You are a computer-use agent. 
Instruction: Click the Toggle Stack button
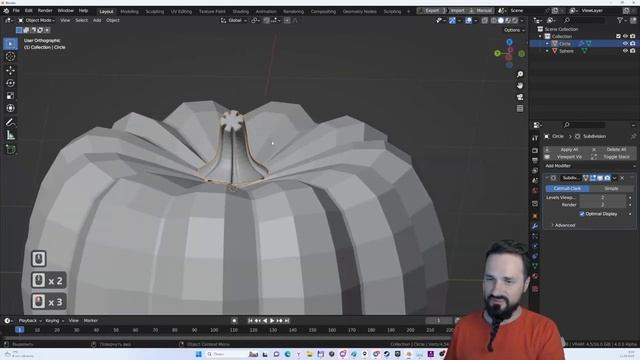613,157
